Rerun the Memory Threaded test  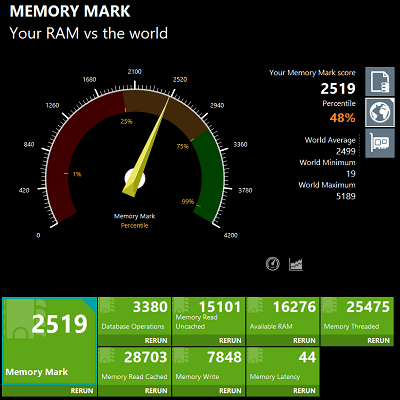point(378,341)
